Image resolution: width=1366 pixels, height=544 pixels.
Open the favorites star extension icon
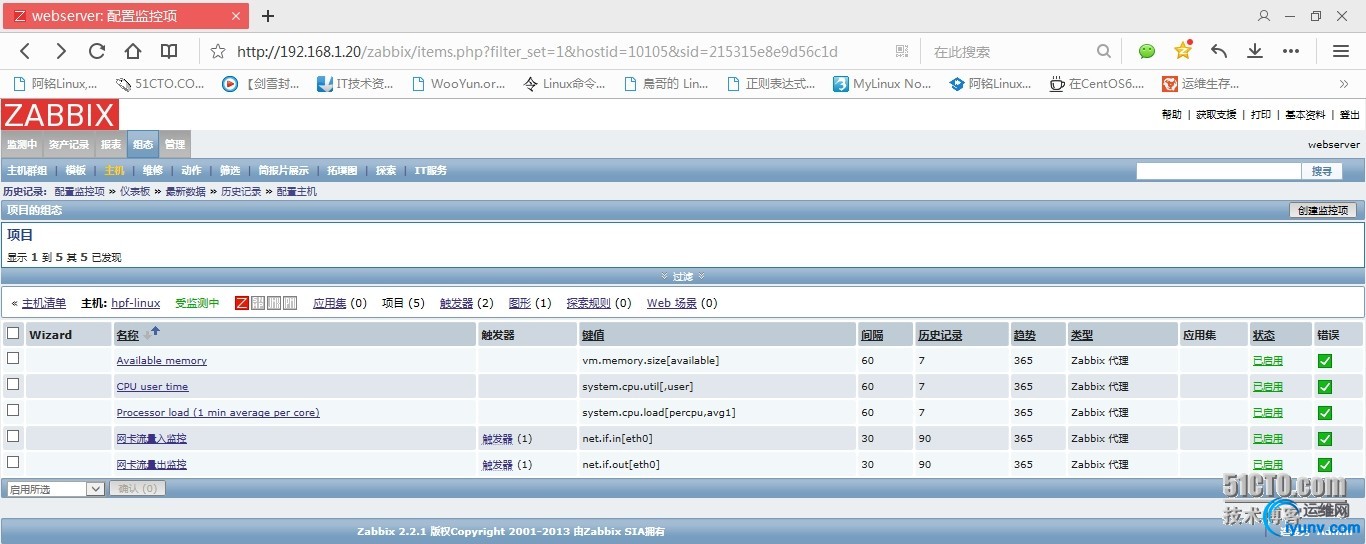pos(1183,51)
